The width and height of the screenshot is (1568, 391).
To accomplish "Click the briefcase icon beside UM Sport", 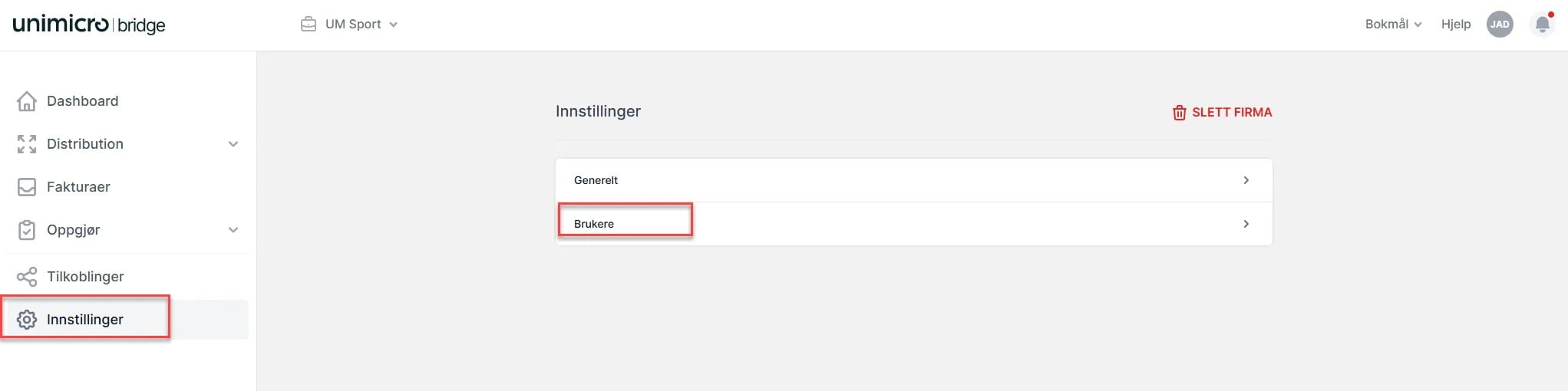I will tap(309, 25).
